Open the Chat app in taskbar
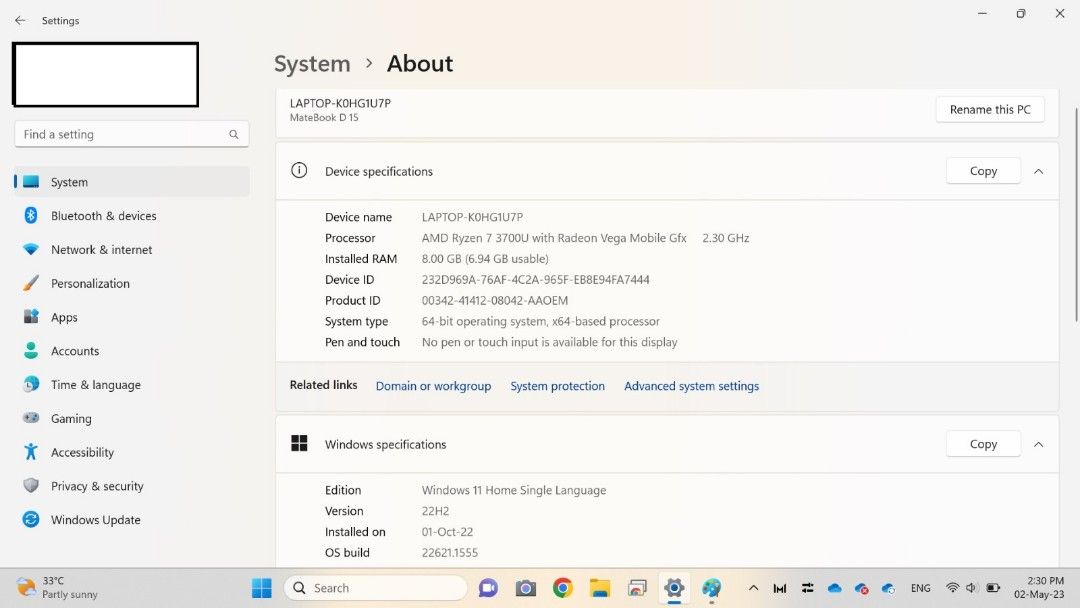This screenshot has width=1080, height=608. point(488,588)
